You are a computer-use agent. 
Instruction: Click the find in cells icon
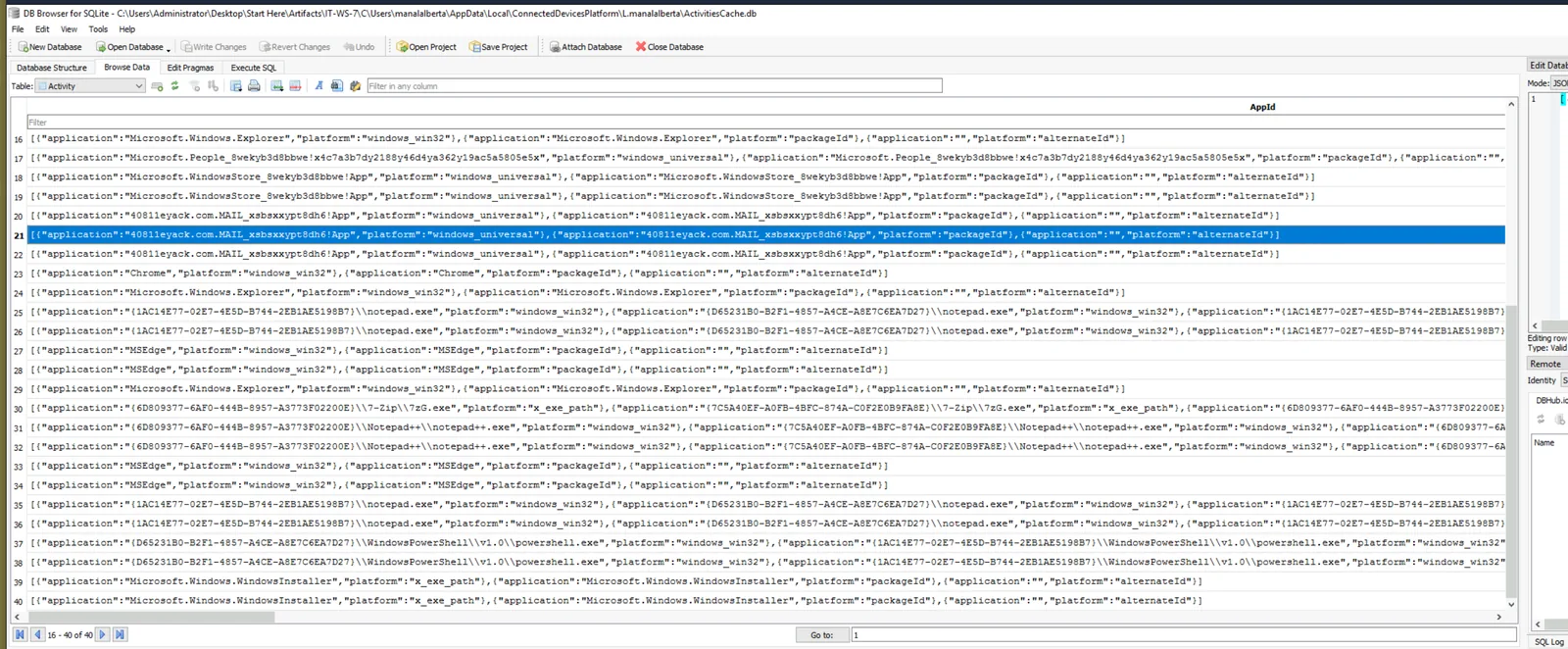(x=336, y=86)
